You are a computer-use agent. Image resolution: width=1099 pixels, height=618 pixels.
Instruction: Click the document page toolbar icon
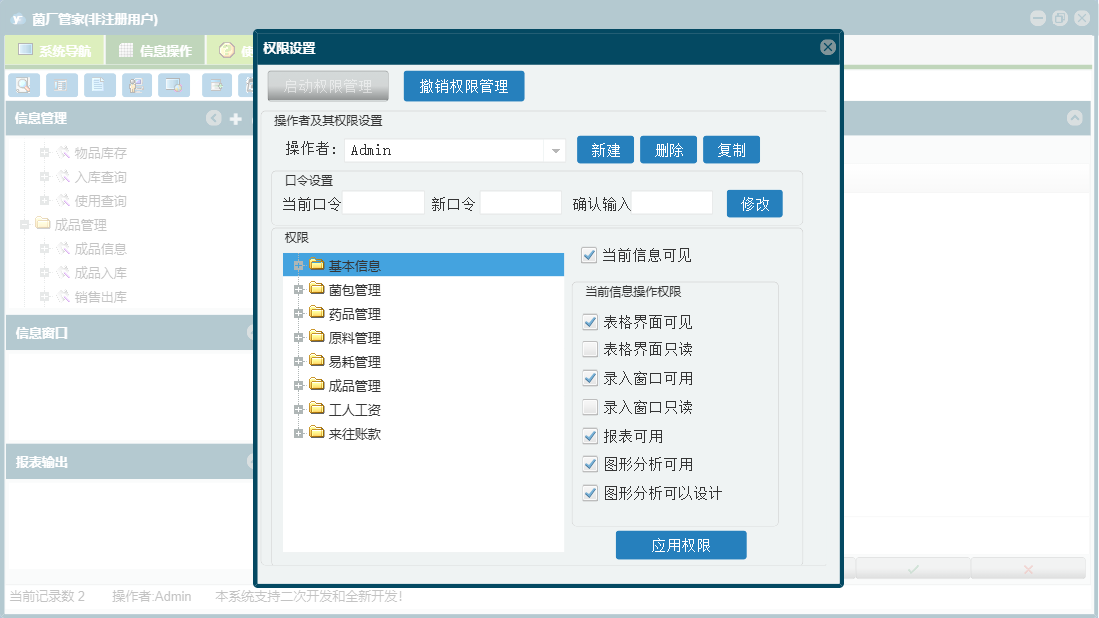(x=99, y=85)
